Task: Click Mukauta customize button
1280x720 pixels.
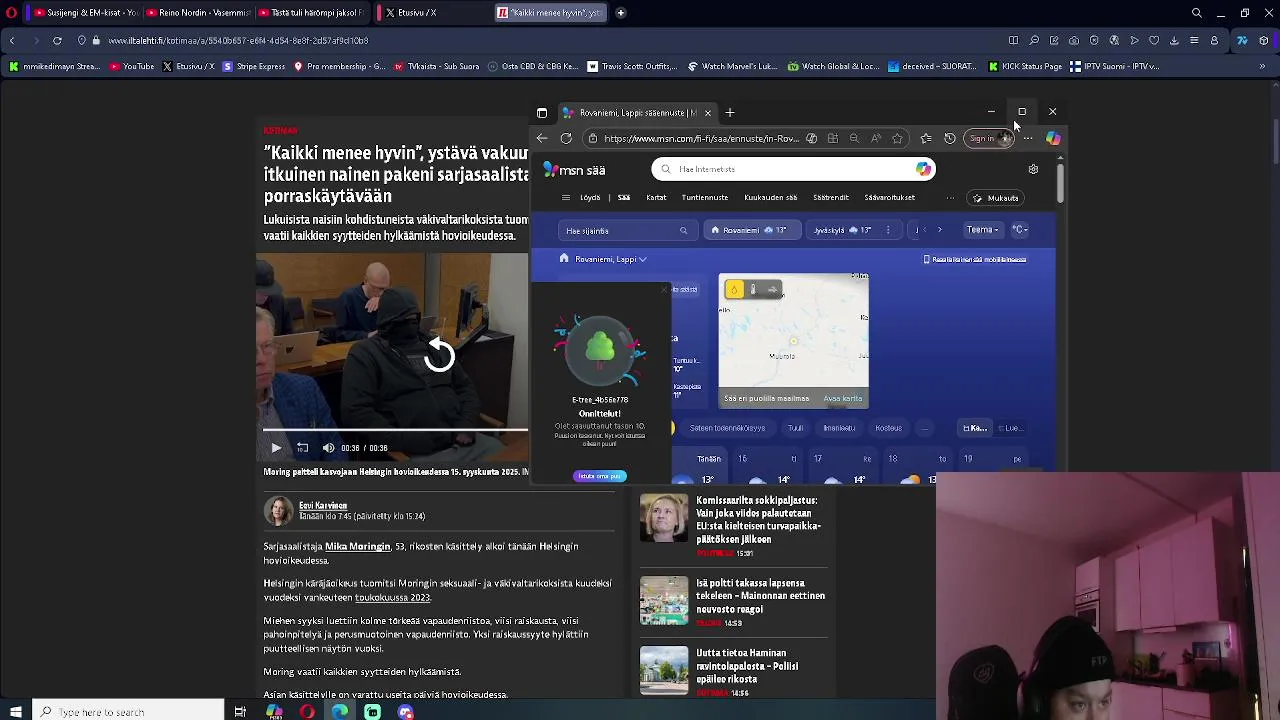Action: 996,198
